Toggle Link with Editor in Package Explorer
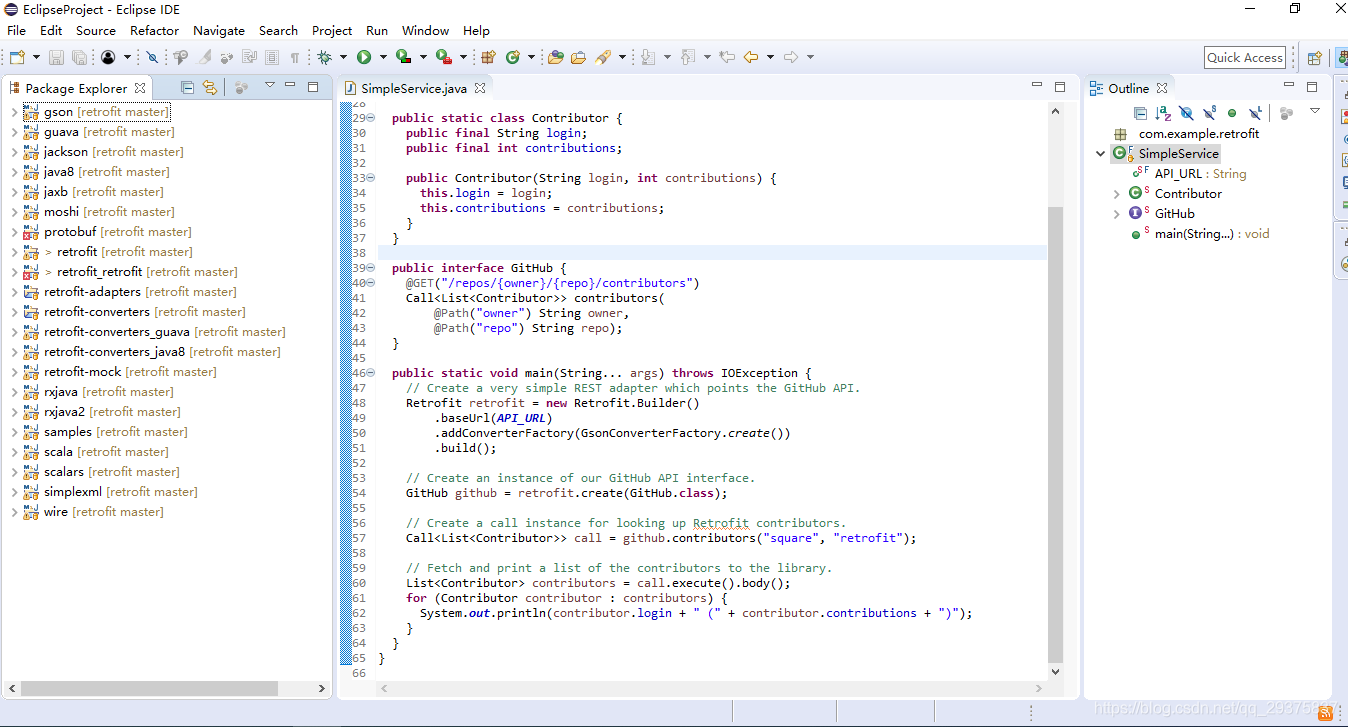This screenshot has height=727, width=1348. (x=209, y=87)
